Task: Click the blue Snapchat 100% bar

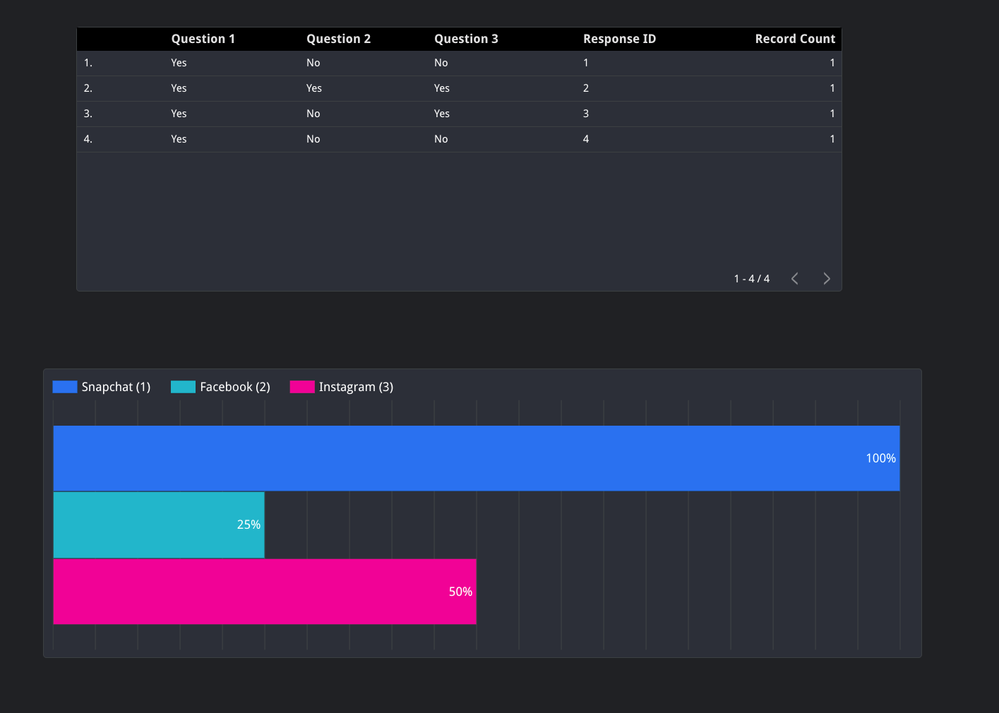Action: point(477,458)
